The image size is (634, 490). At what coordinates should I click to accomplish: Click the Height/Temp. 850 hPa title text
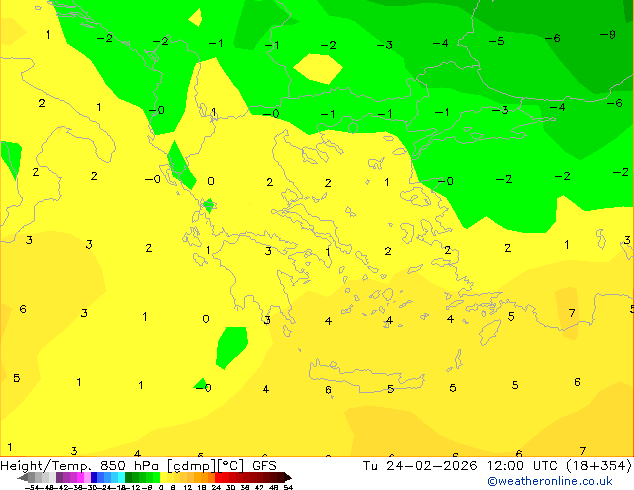coord(80,466)
